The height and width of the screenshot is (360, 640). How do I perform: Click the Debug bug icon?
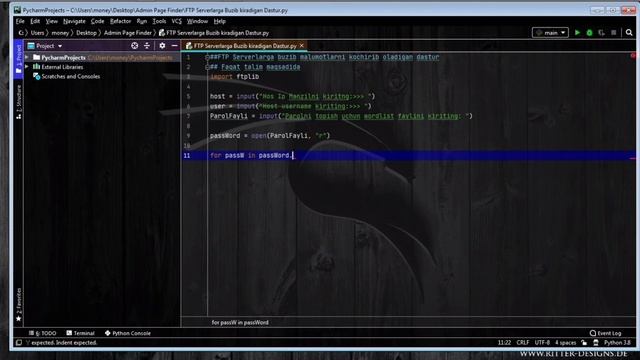589,33
